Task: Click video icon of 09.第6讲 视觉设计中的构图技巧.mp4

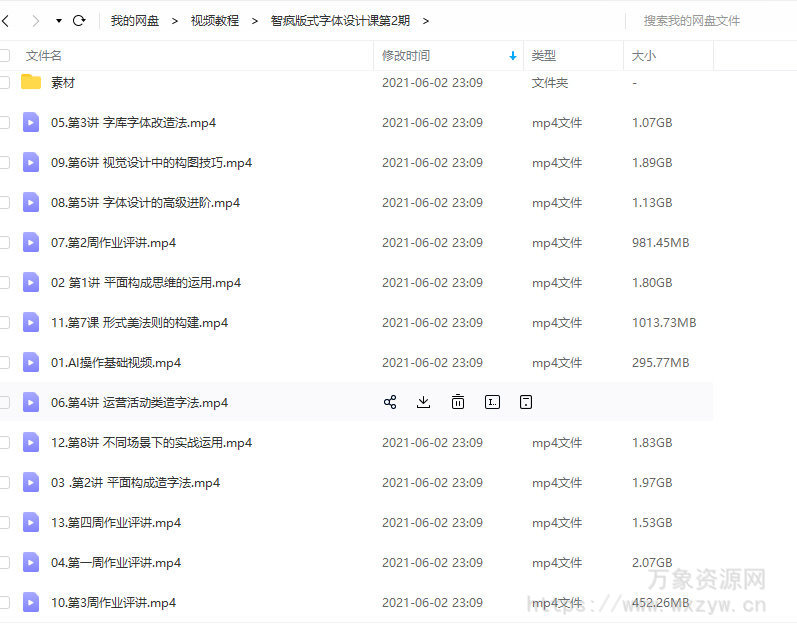Action: pyautogui.click(x=31, y=162)
